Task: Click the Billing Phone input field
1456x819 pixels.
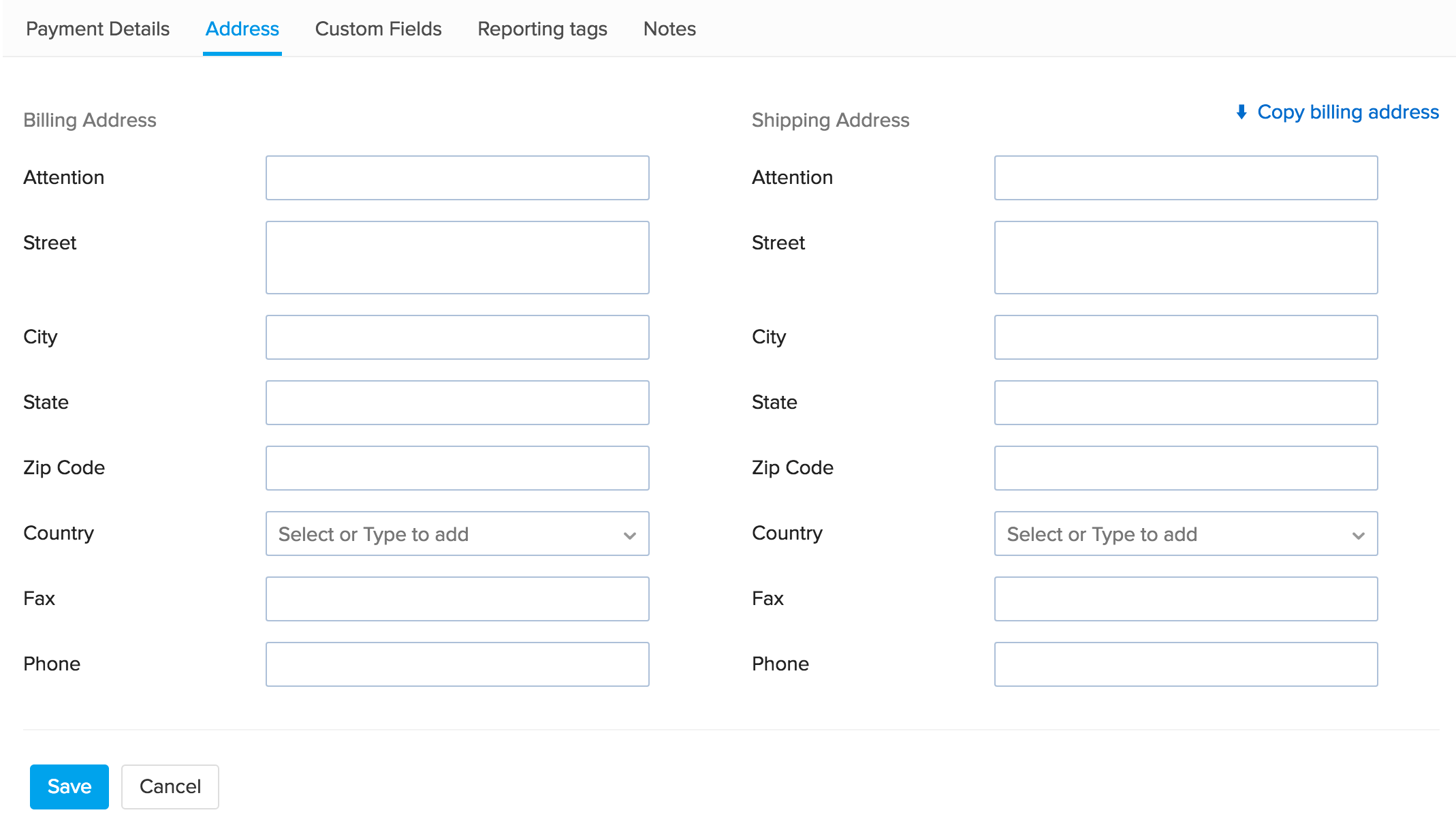Action: pyautogui.click(x=457, y=664)
